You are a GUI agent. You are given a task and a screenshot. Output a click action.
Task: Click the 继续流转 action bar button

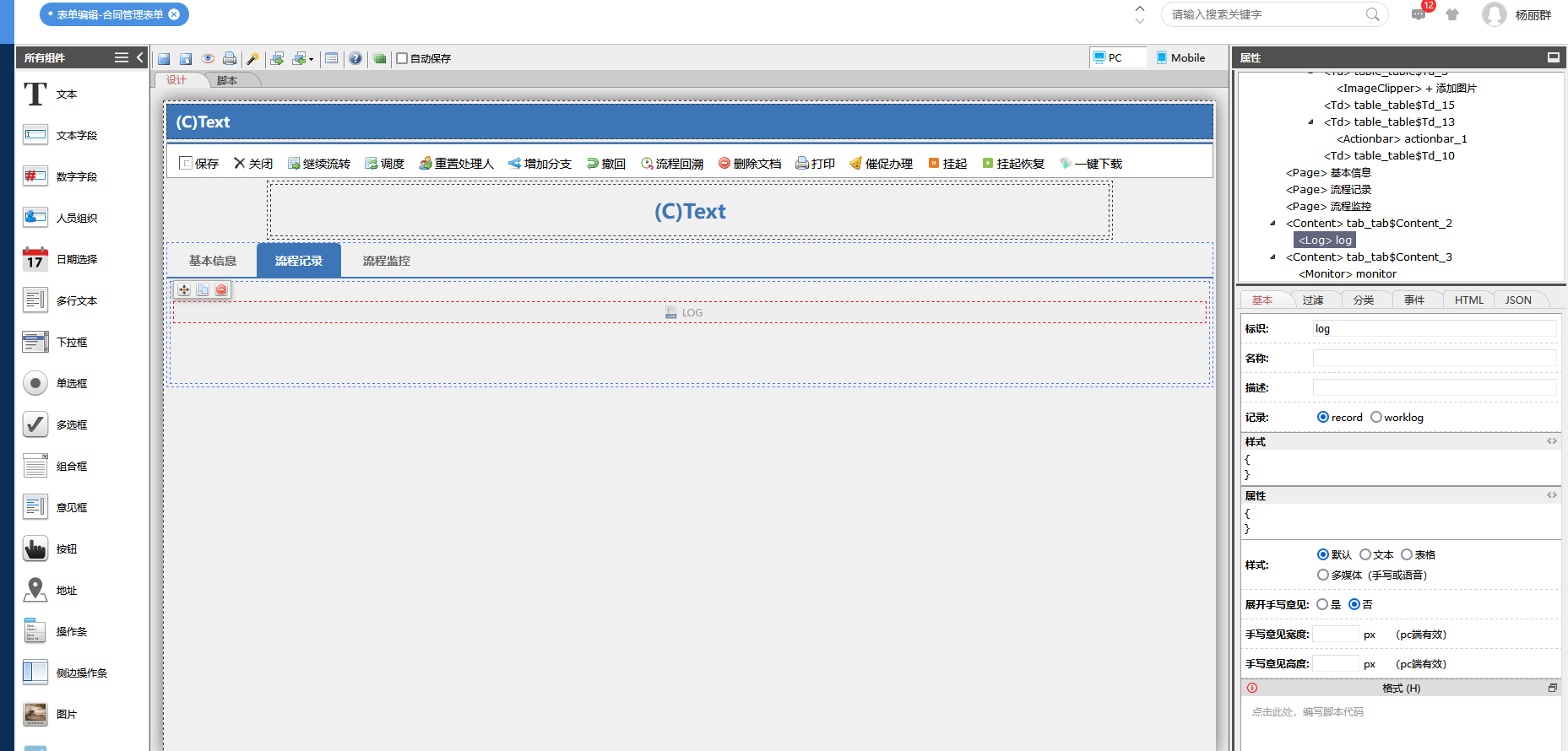click(319, 164)
